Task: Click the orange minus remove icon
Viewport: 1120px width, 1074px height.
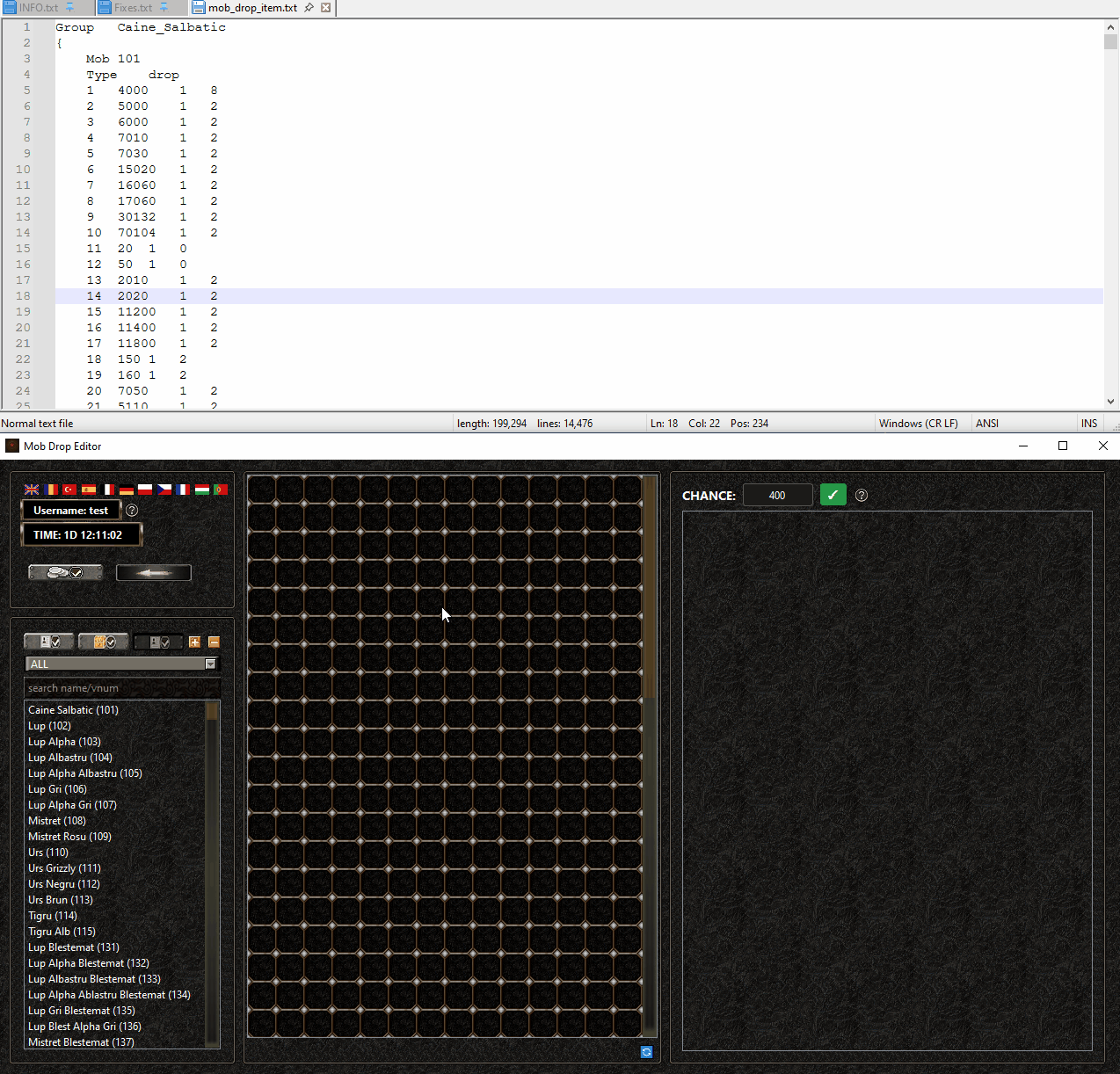Action: click(x=214, y=642)
